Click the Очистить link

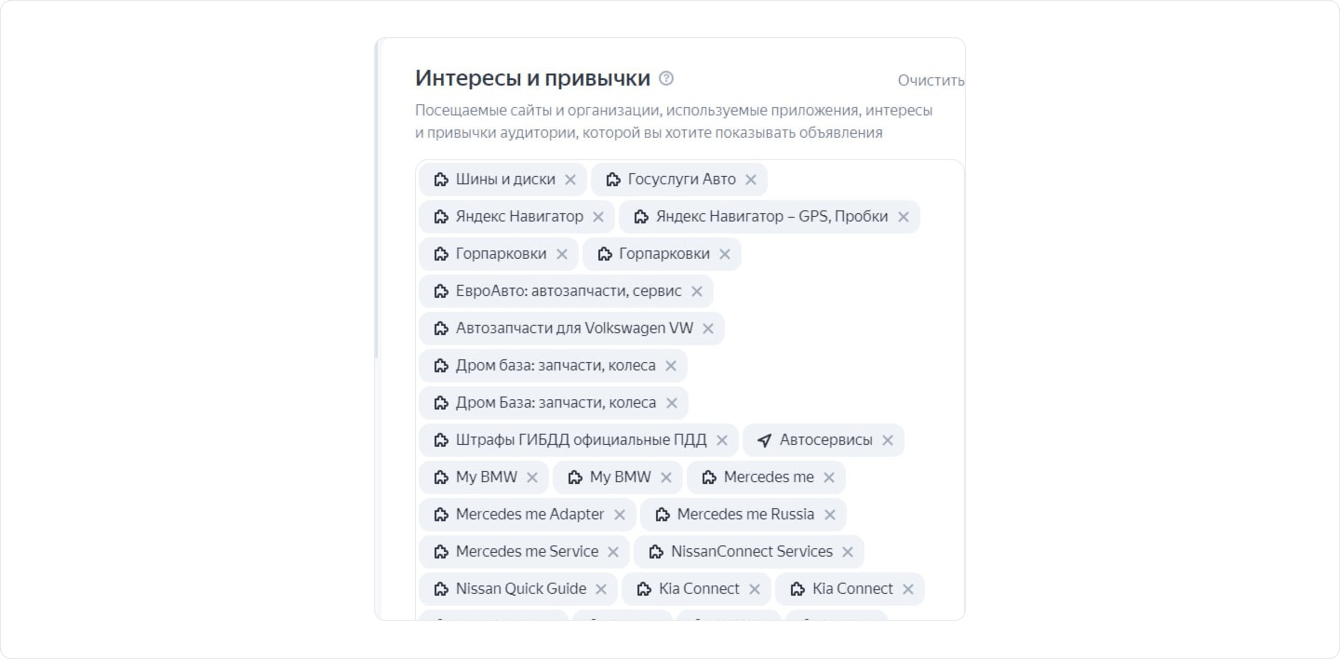click(x=930, y=80)
